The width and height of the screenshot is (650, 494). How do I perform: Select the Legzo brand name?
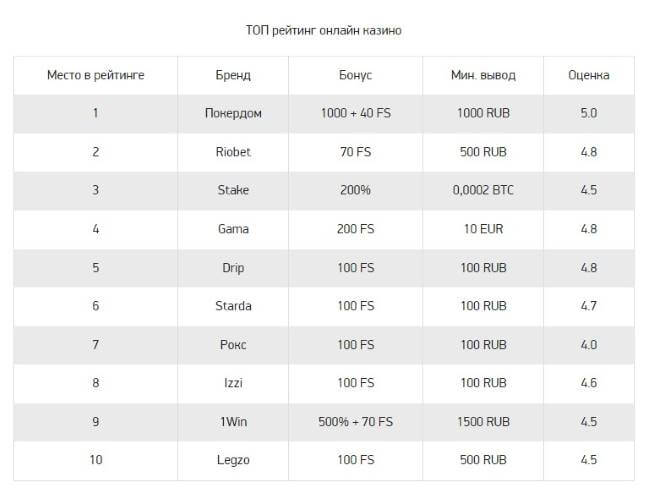tap(233, 460)
